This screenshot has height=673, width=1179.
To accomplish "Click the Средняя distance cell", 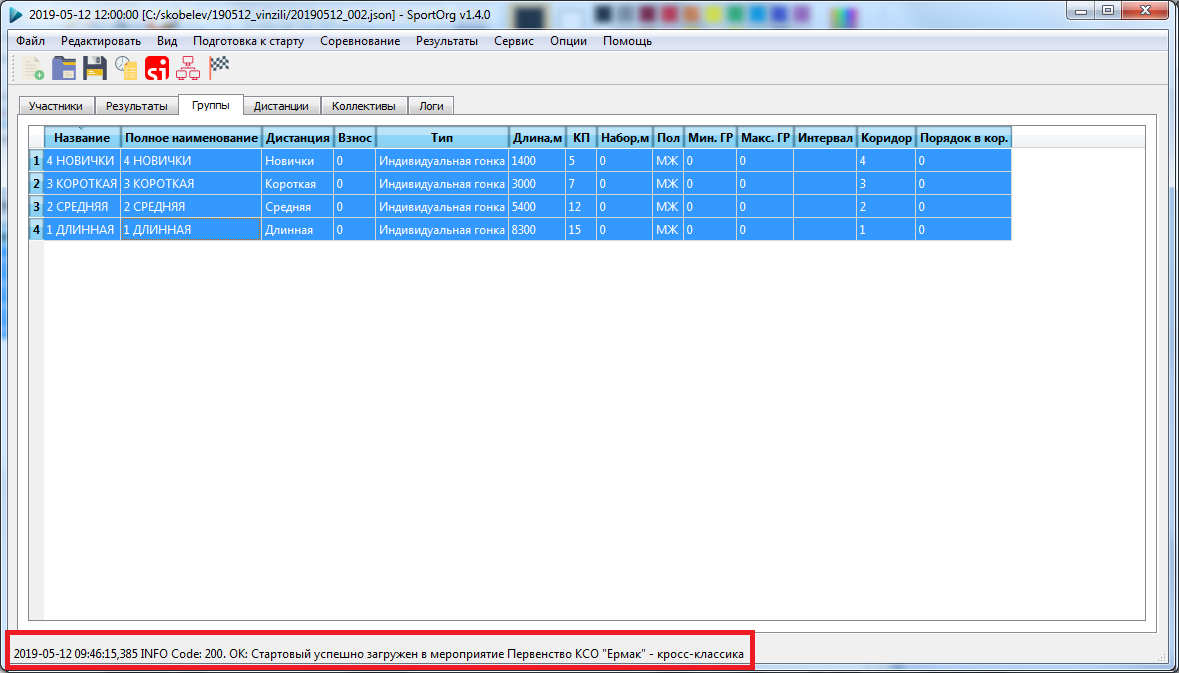I will [298, 206].
